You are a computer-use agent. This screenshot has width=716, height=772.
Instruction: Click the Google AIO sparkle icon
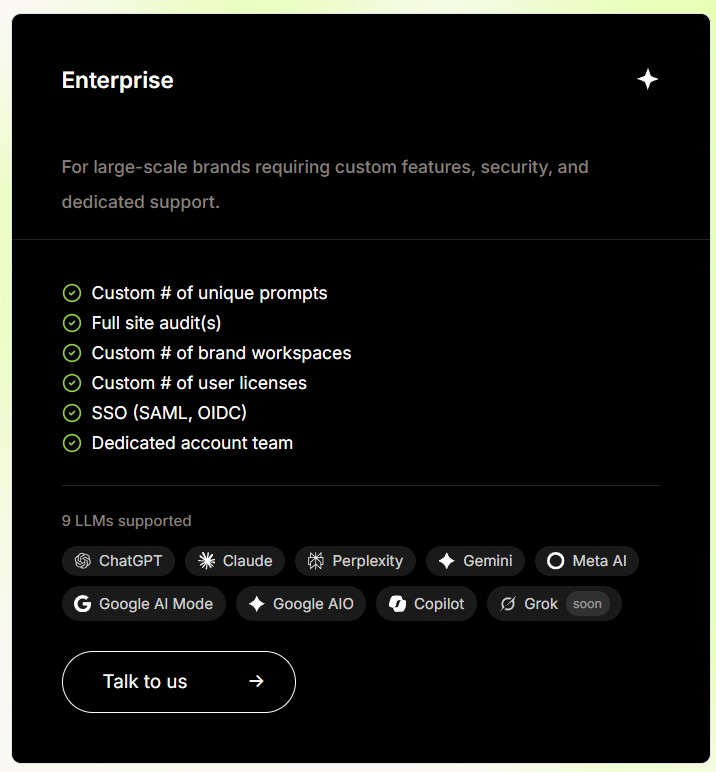coord(256,604)
